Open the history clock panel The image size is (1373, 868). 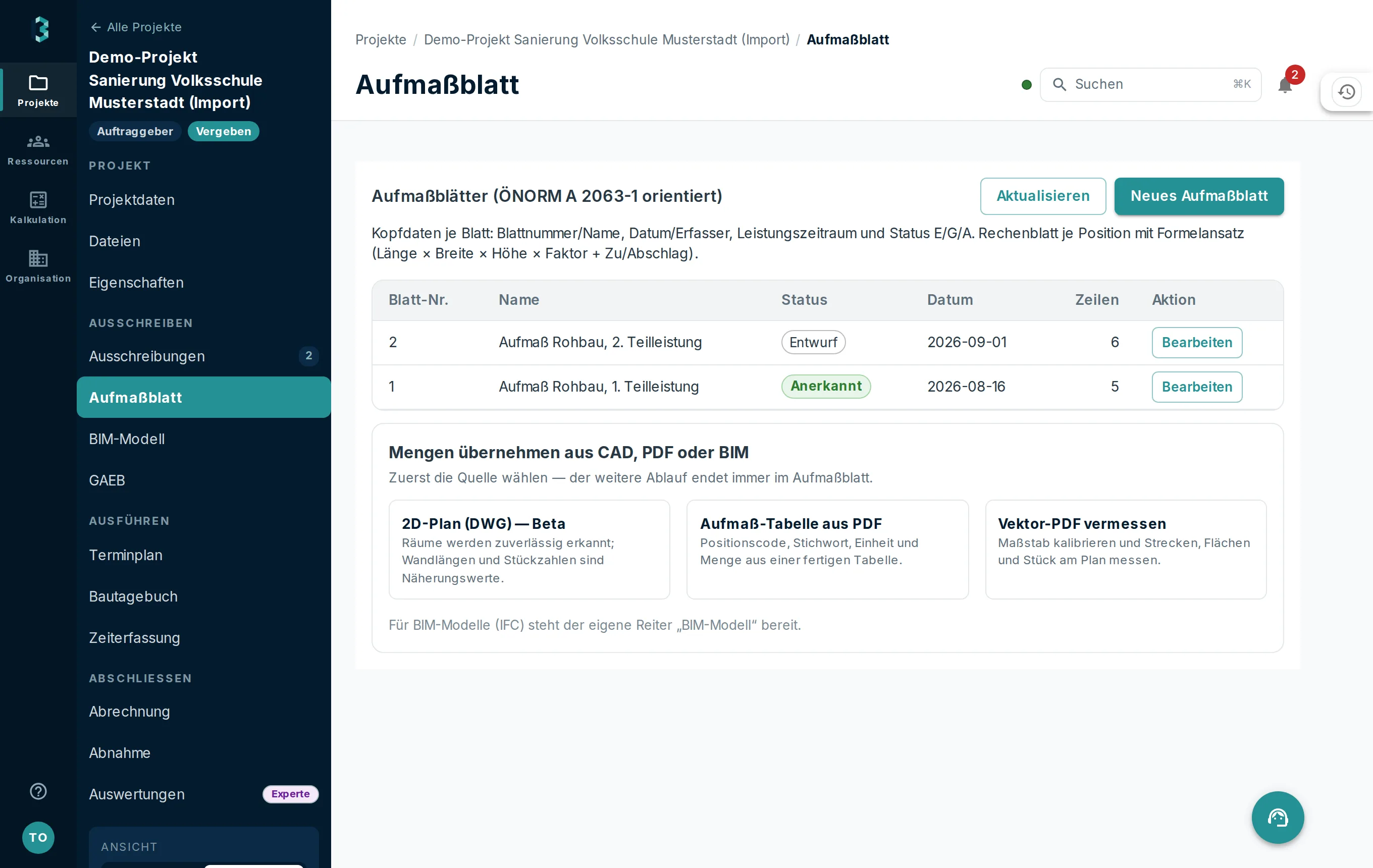[x=1347, y=91]
